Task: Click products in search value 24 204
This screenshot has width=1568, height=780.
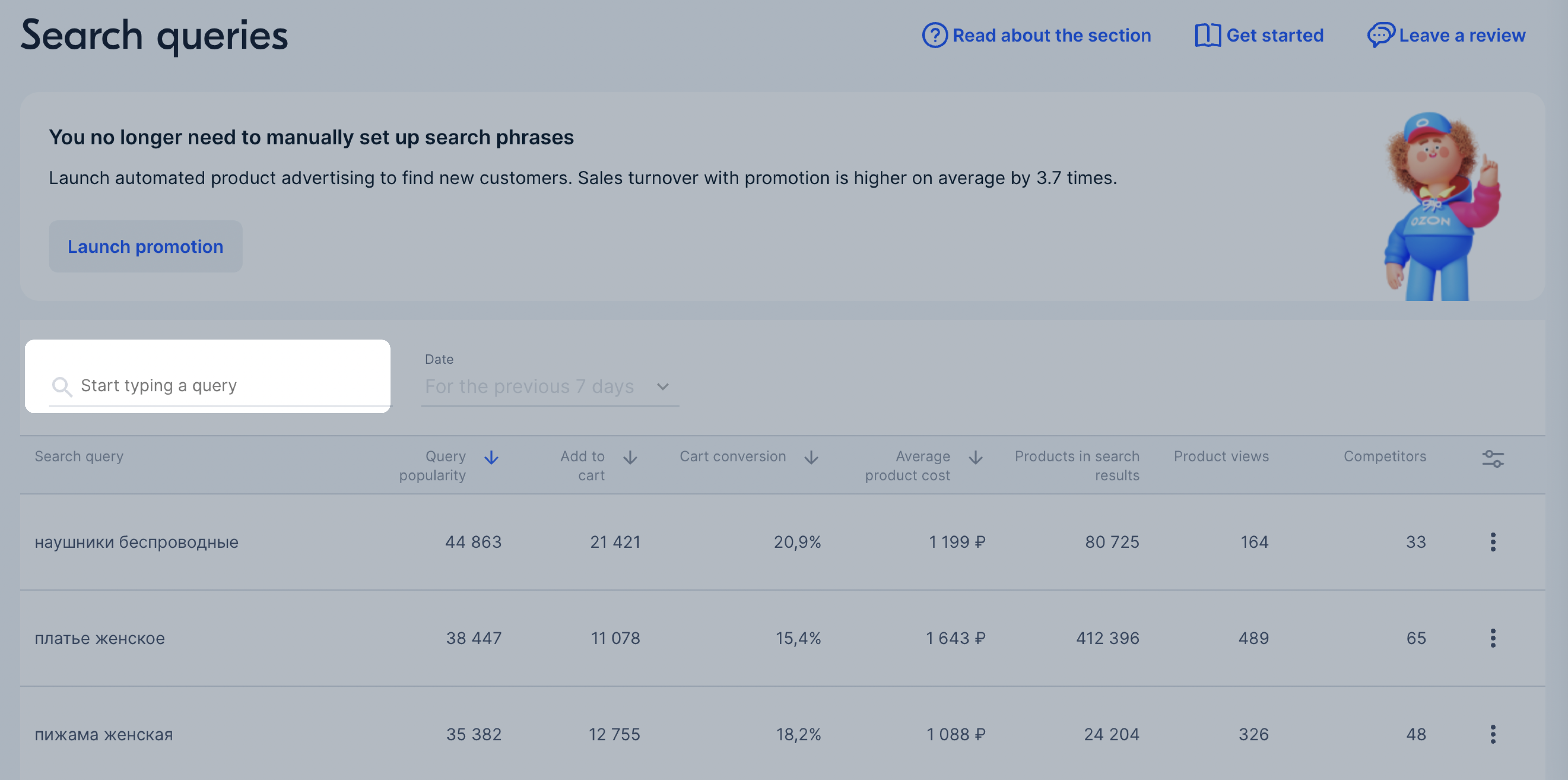Action: click(x=1111, y=734)
